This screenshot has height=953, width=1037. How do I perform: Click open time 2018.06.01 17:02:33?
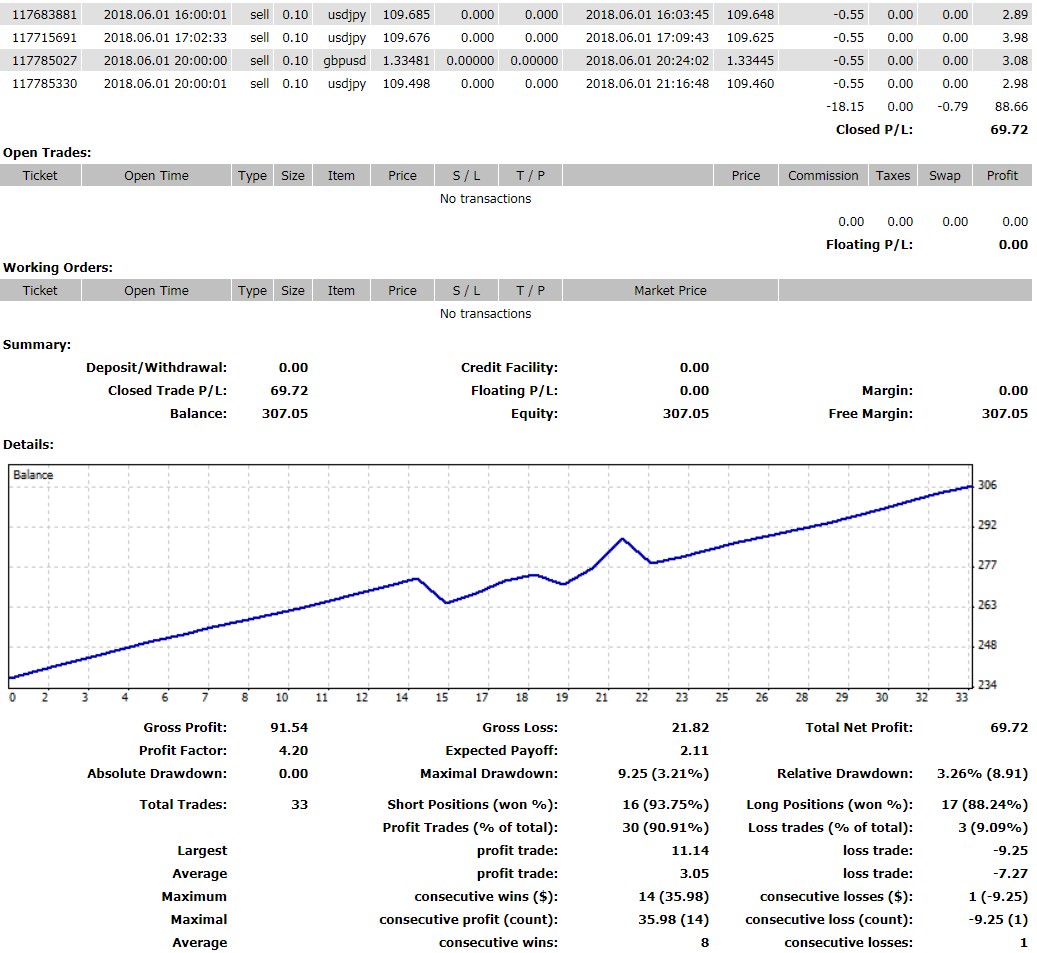[165, 38]
